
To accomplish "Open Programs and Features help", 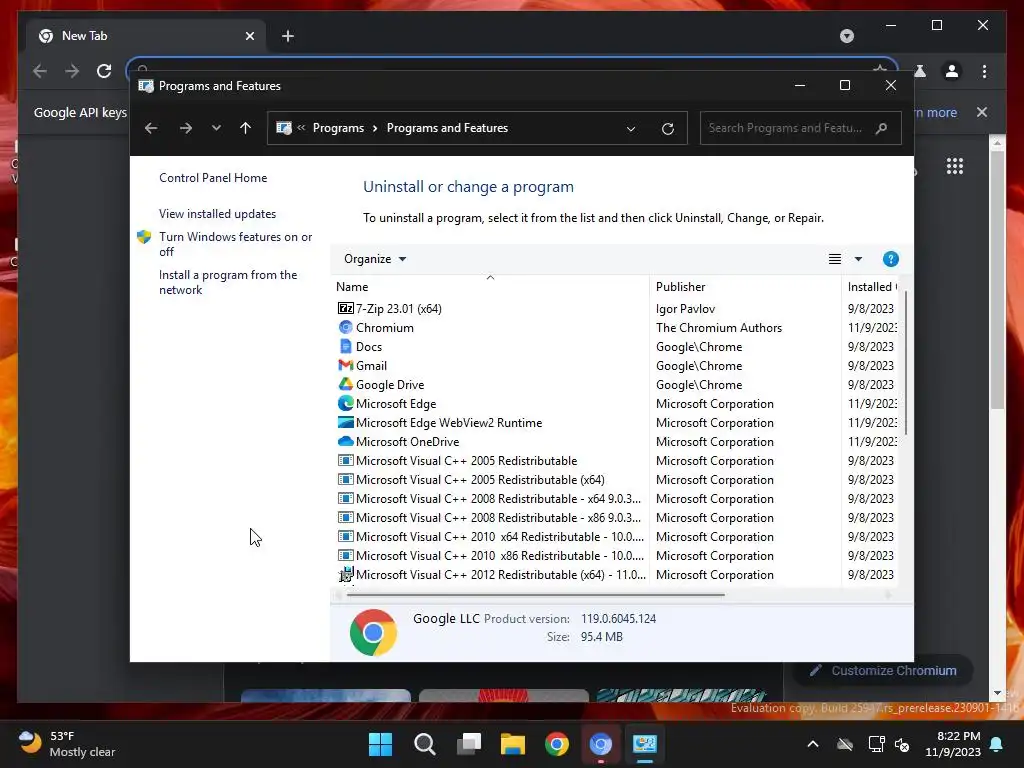I will pyautogui.click(x=891, y=259).
